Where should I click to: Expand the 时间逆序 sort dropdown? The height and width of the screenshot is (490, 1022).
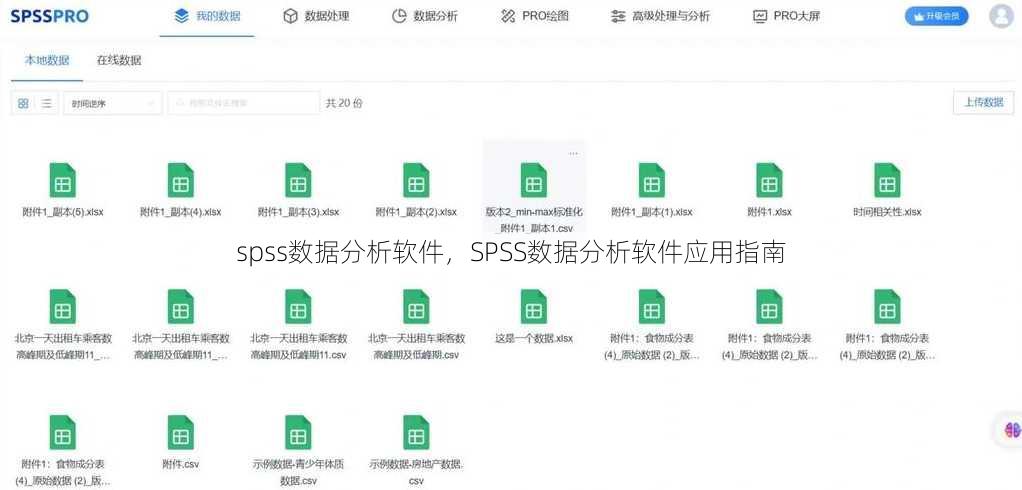coord(113,103)
